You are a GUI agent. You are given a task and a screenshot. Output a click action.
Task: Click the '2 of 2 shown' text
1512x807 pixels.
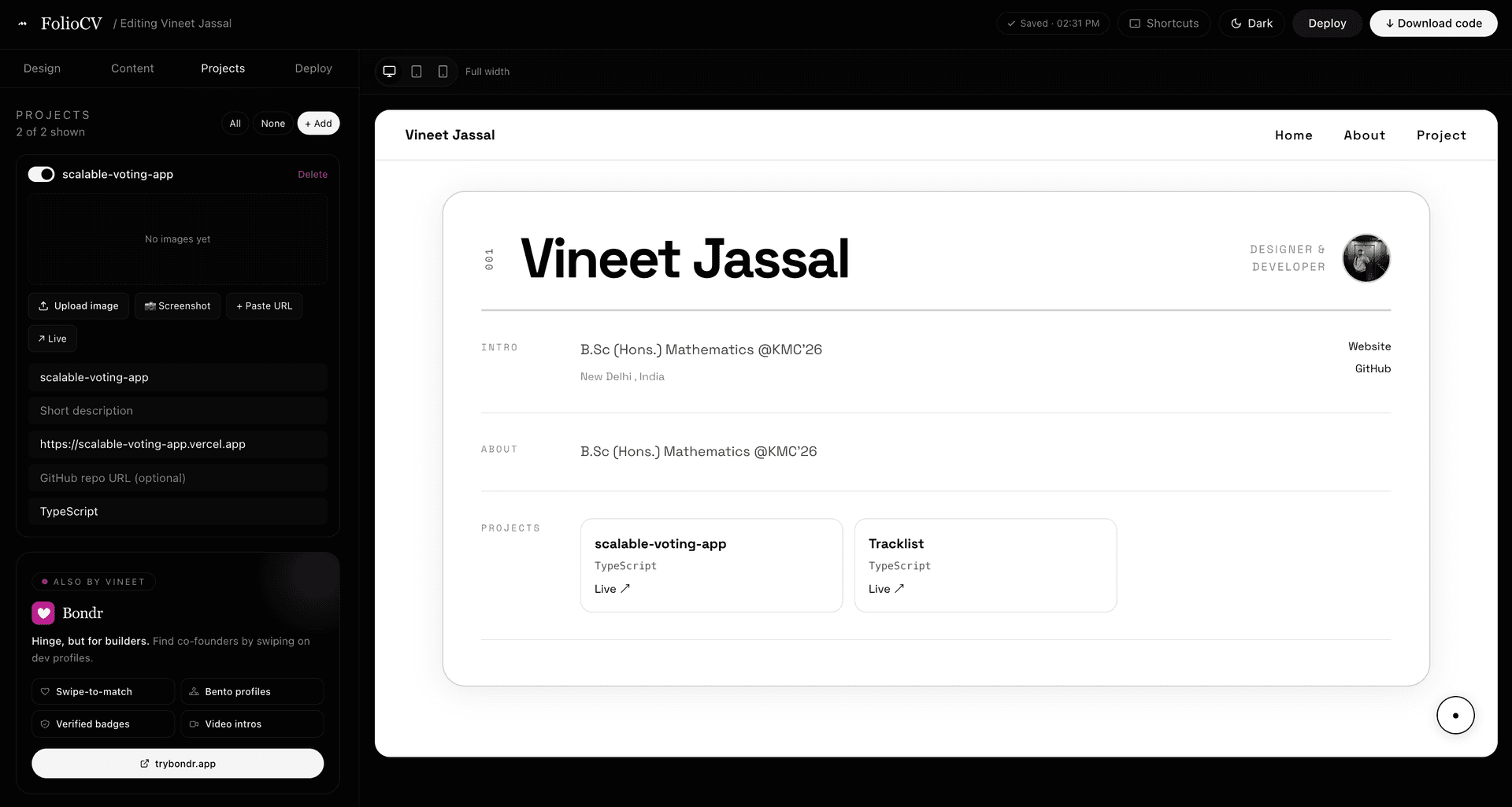pyautogui.click(x=50, y=132)
